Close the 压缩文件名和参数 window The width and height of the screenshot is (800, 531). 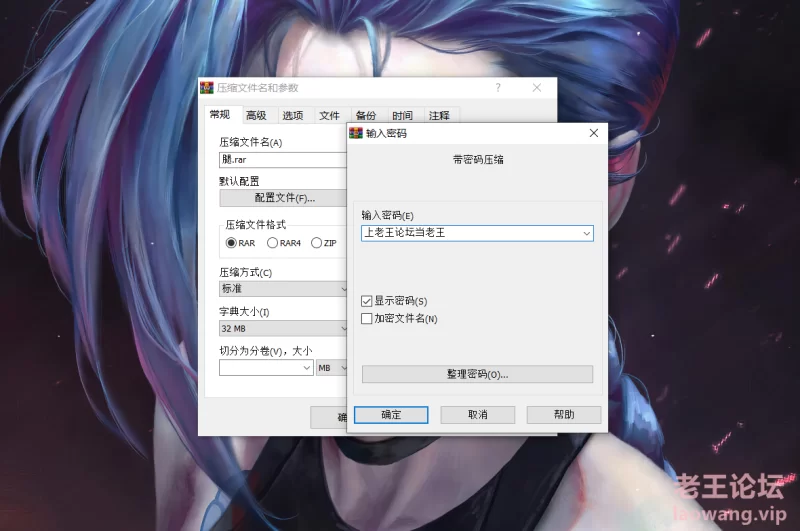point(537,88)
